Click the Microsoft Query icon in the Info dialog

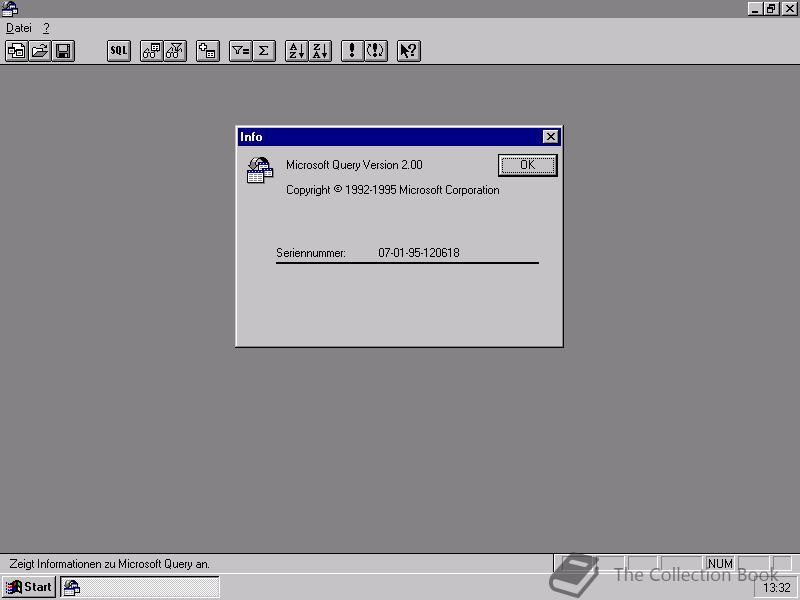coord(260,170)
